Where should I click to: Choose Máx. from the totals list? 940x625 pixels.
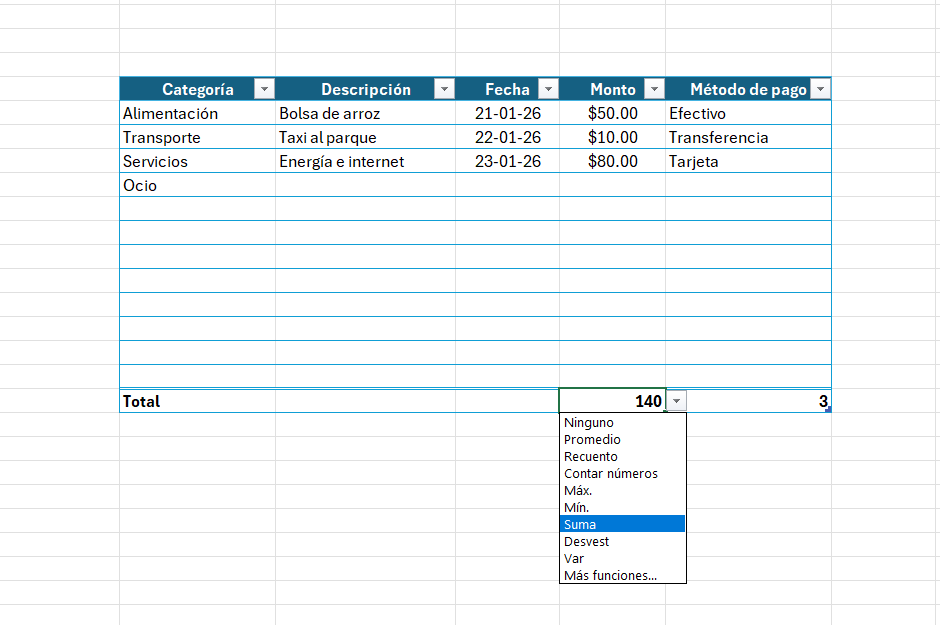pyautogui.click(x=578, y=491)
